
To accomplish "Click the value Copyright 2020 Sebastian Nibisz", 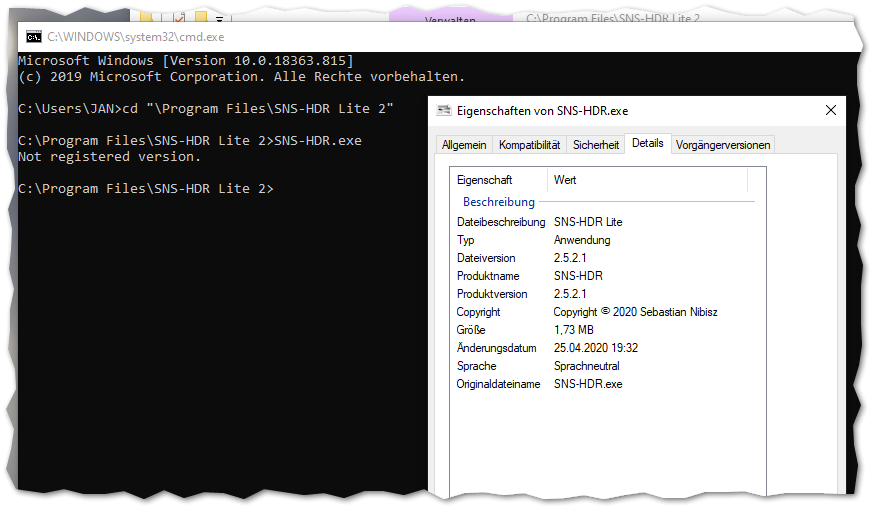I will pyautogui.click(x=635, y=312).
